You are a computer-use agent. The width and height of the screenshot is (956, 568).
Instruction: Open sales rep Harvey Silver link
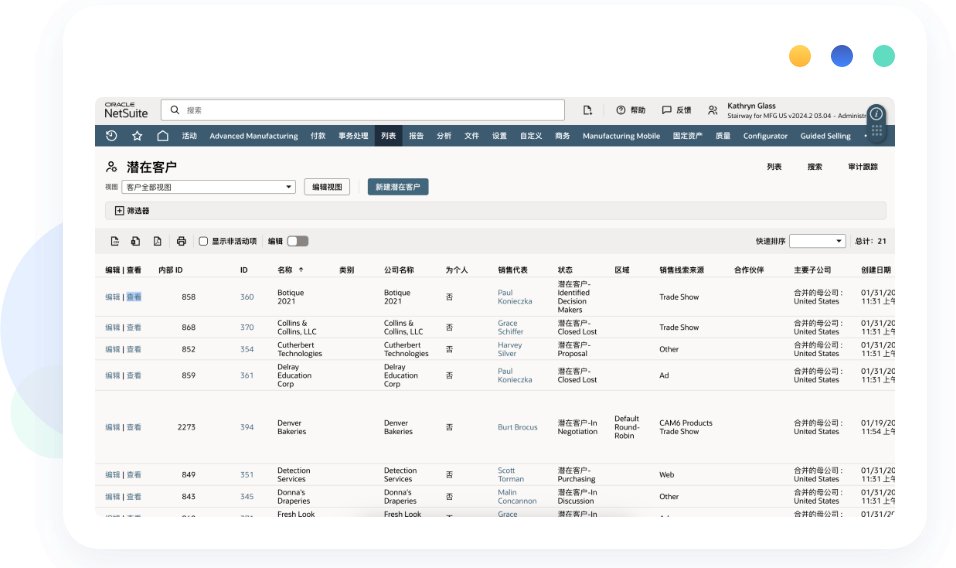(x=510, y=349)
